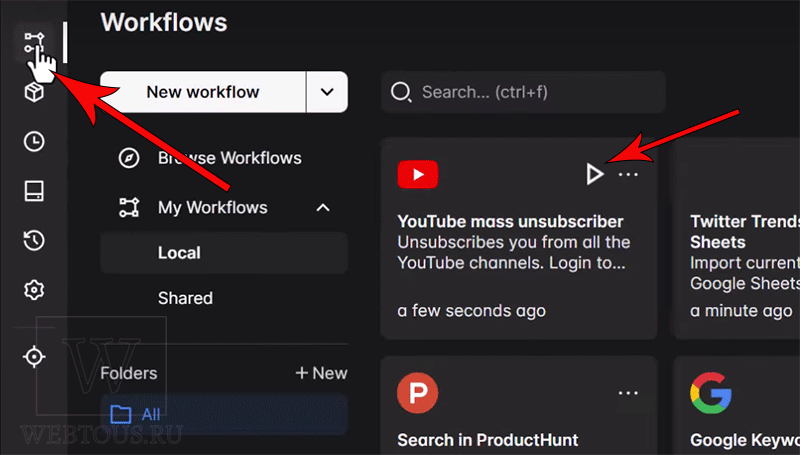The height and width of the screenshot is (455, 800).
Task: Focus the Search workflows field
Action: 523,92
